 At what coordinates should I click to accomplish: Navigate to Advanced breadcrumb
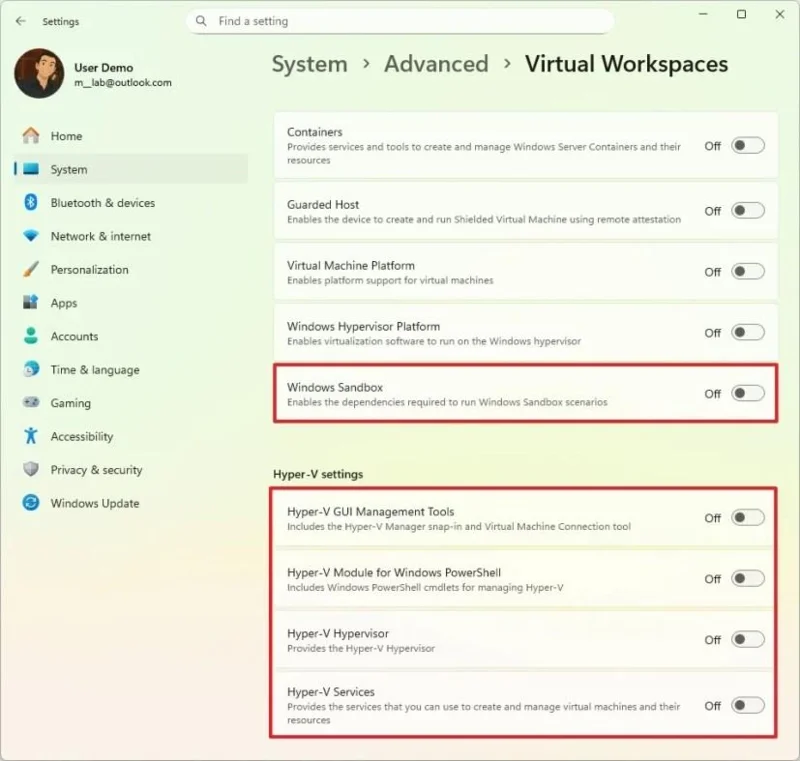point(436,64)
